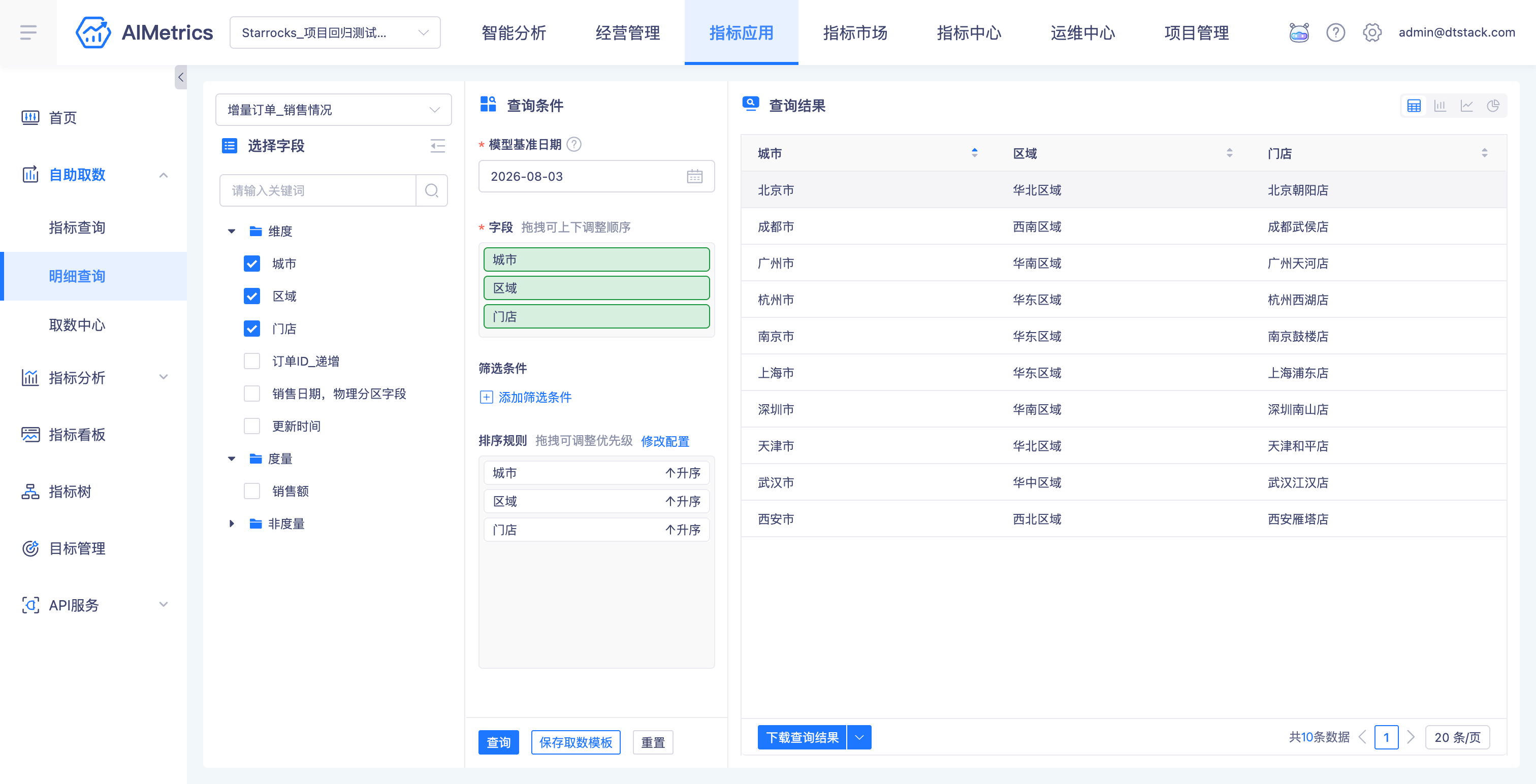Click the keyword search magnifier icon

point(432,190)
